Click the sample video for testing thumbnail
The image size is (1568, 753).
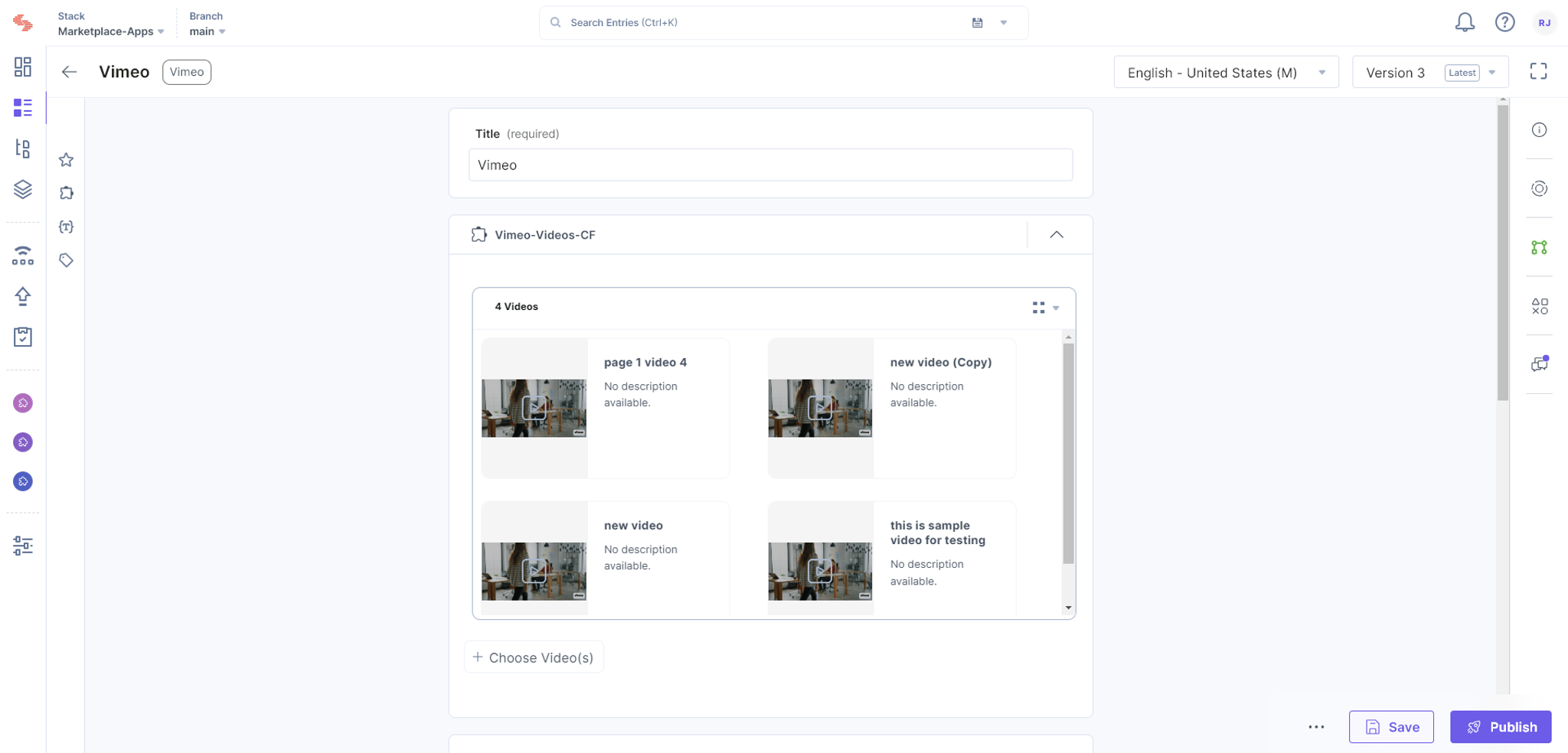[x=820, y=571]
